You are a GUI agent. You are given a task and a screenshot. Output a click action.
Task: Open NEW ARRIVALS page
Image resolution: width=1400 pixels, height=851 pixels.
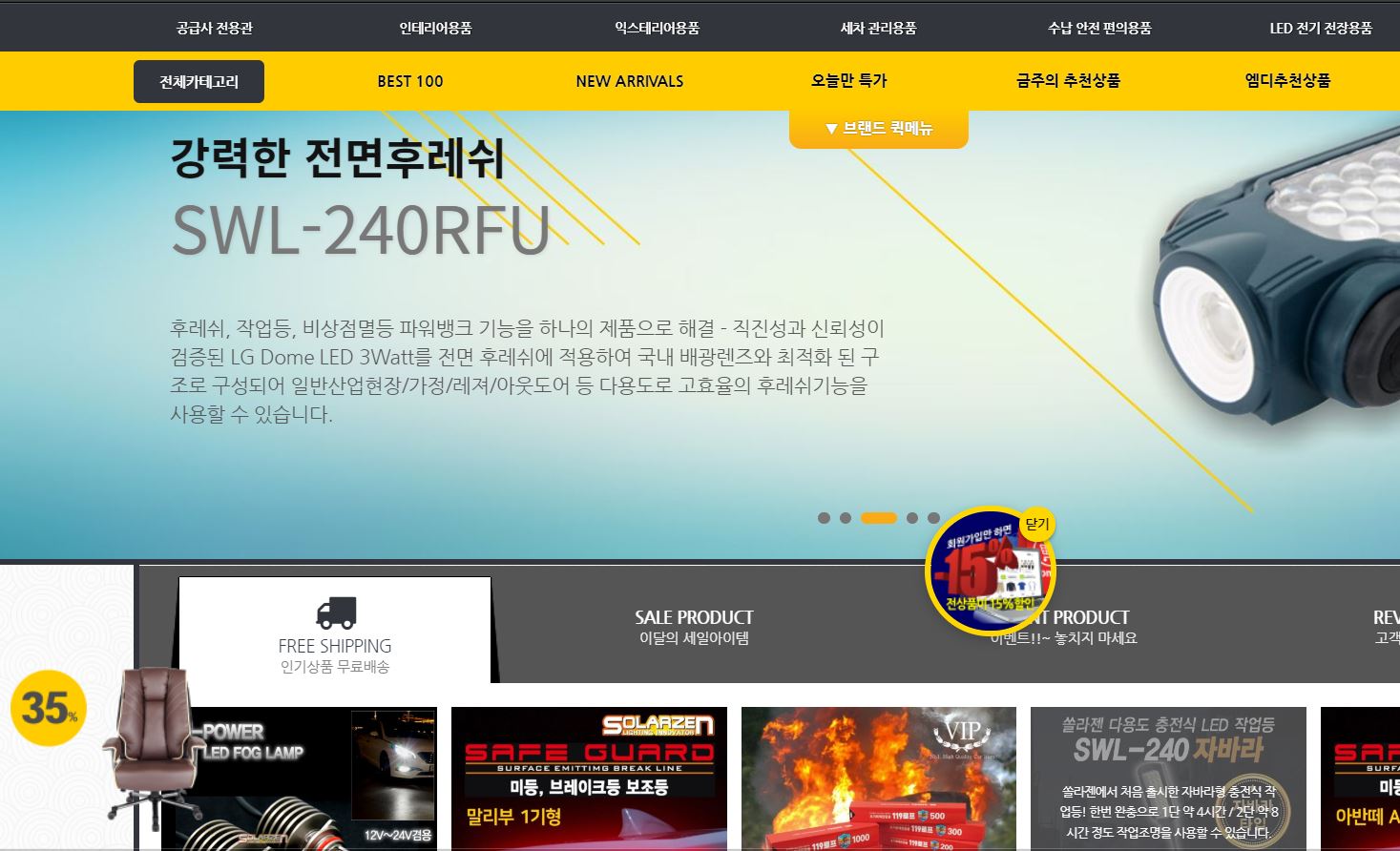[x=630, y=81]
